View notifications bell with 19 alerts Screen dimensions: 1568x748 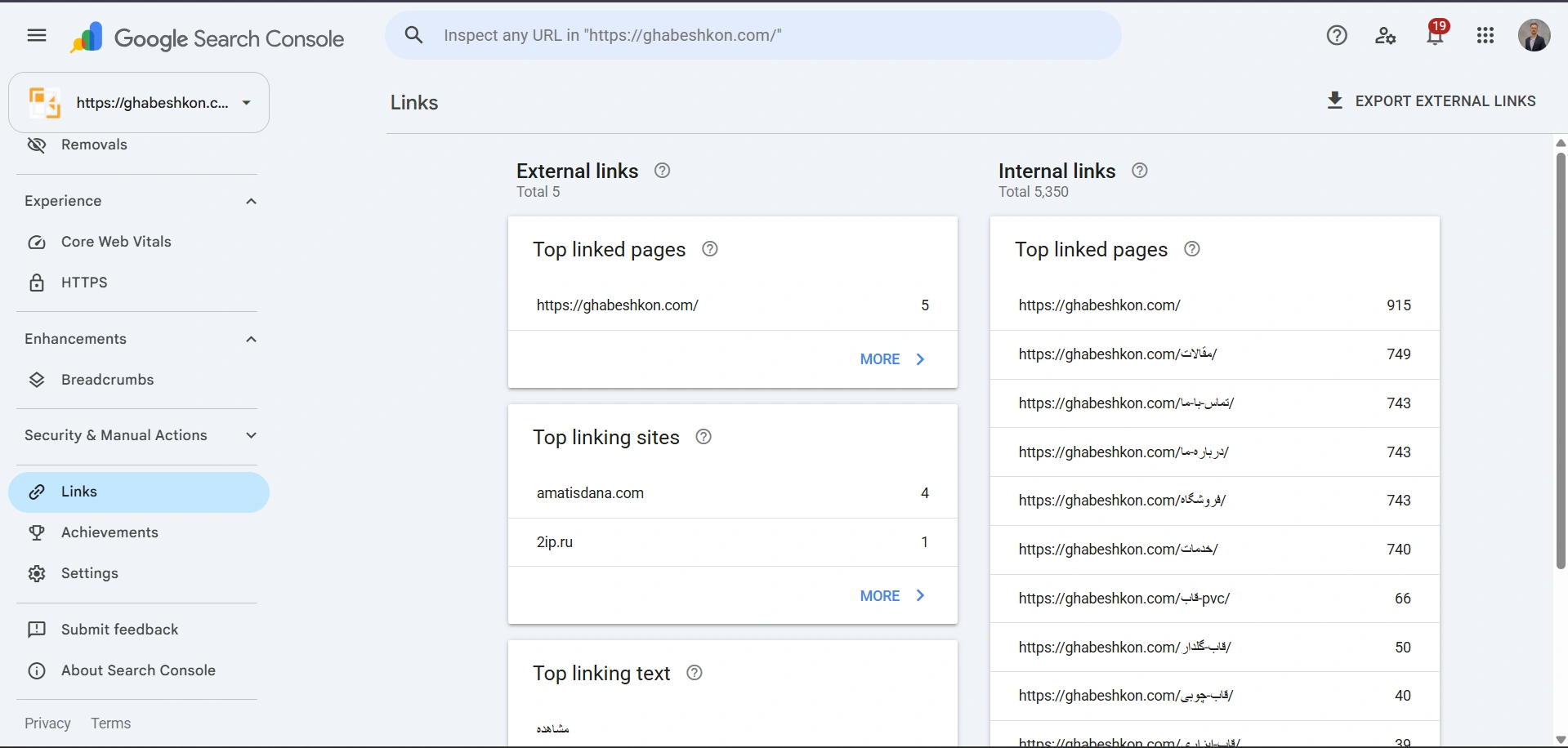(x=1436, y=34)
